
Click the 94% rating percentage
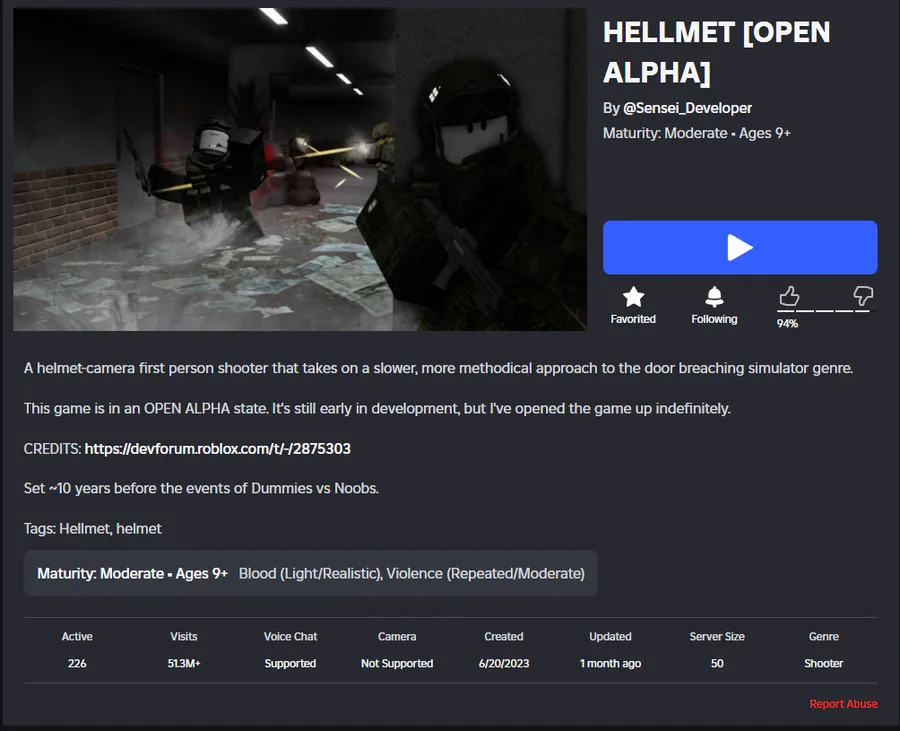click(787, 324)
